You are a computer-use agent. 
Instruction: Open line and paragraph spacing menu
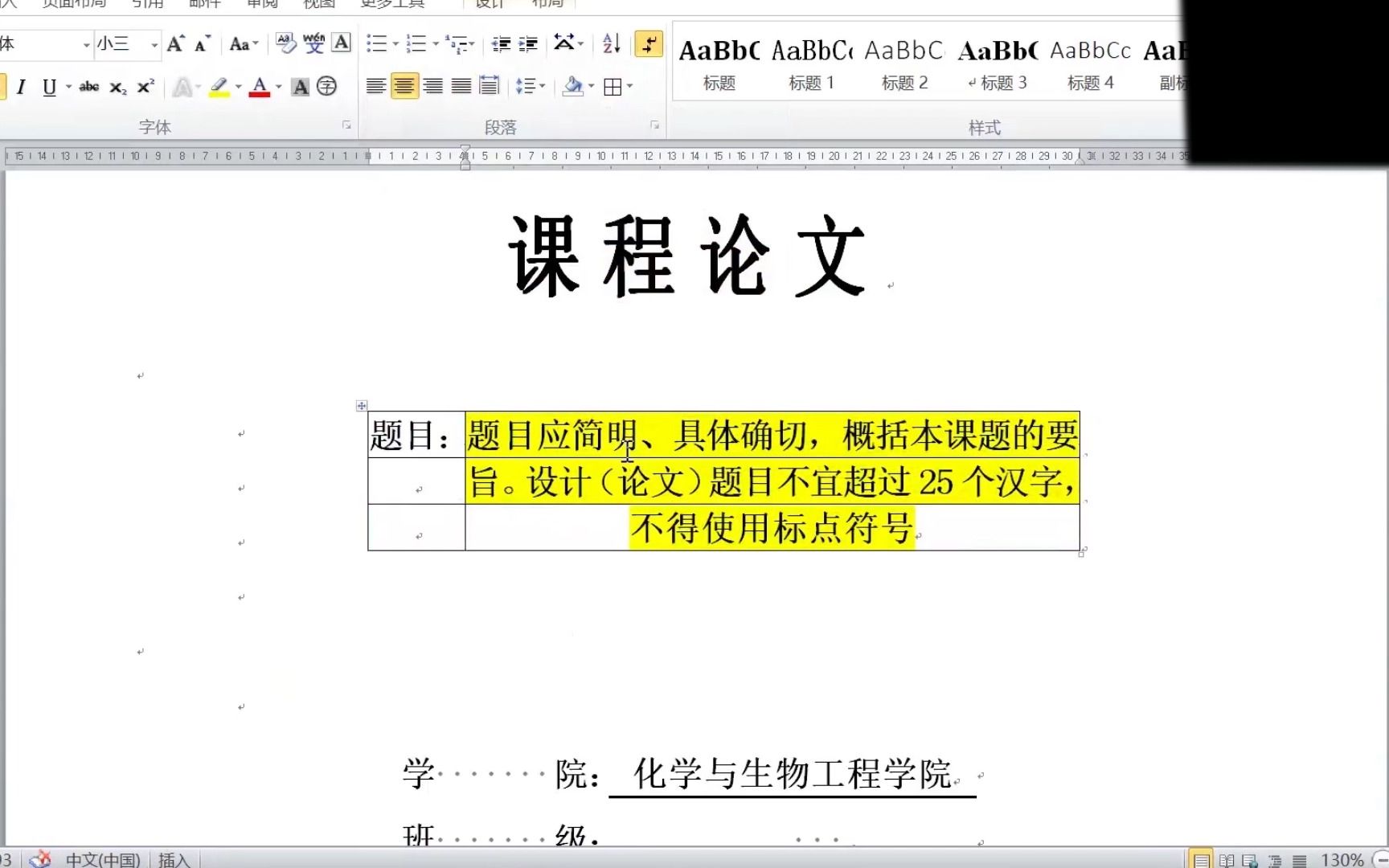pyautogui.click(x=530, y=86)
